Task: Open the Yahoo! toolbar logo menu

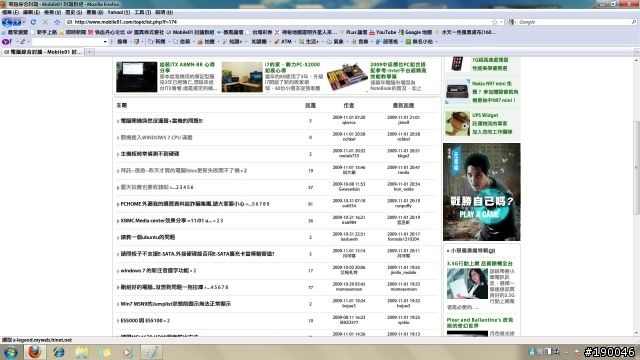Action: click(7, 42)
